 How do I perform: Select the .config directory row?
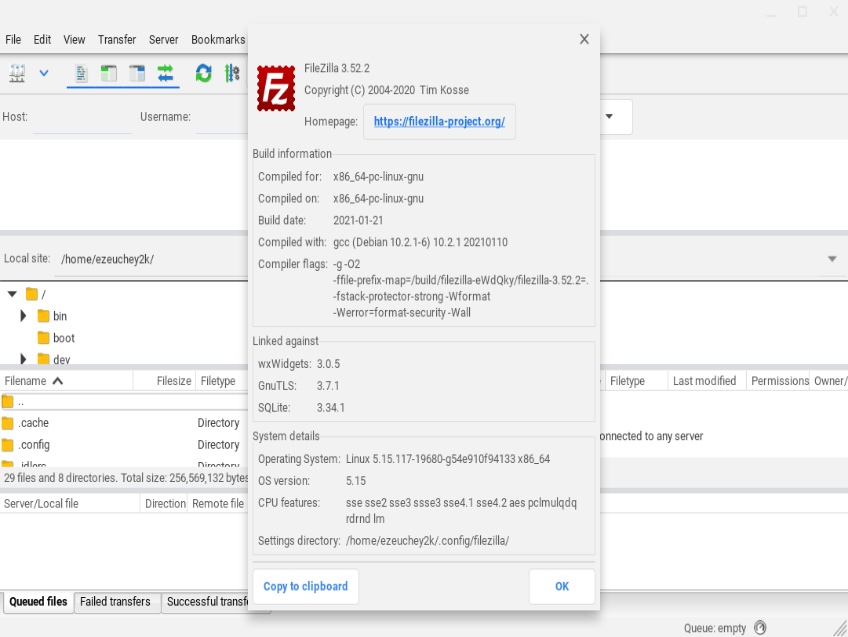pos(124,444)
